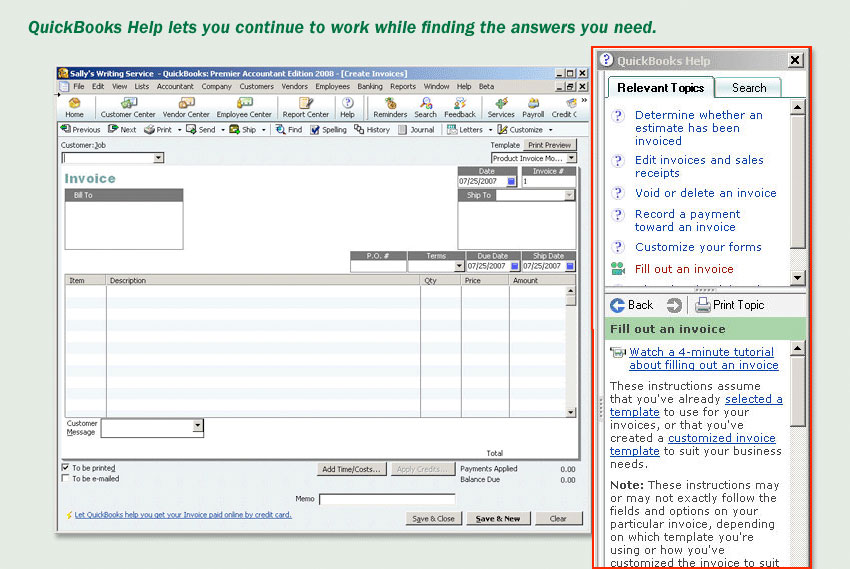The width and height of the screenshot is (850, 569).
Task: Click the Spelling check icon
Action: pos(328,130)
